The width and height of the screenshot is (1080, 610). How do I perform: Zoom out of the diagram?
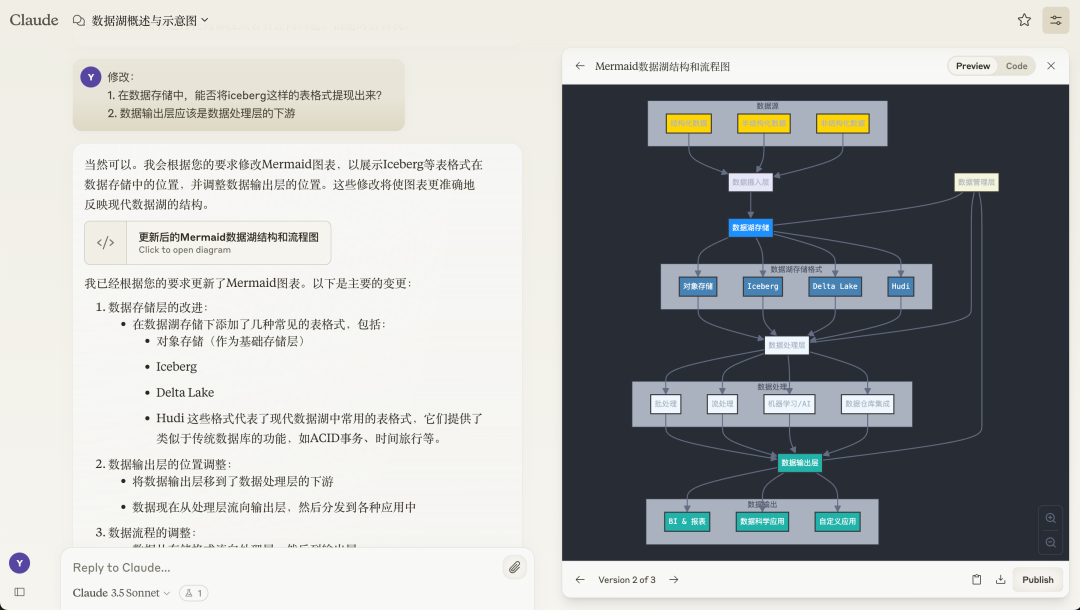1050,543
